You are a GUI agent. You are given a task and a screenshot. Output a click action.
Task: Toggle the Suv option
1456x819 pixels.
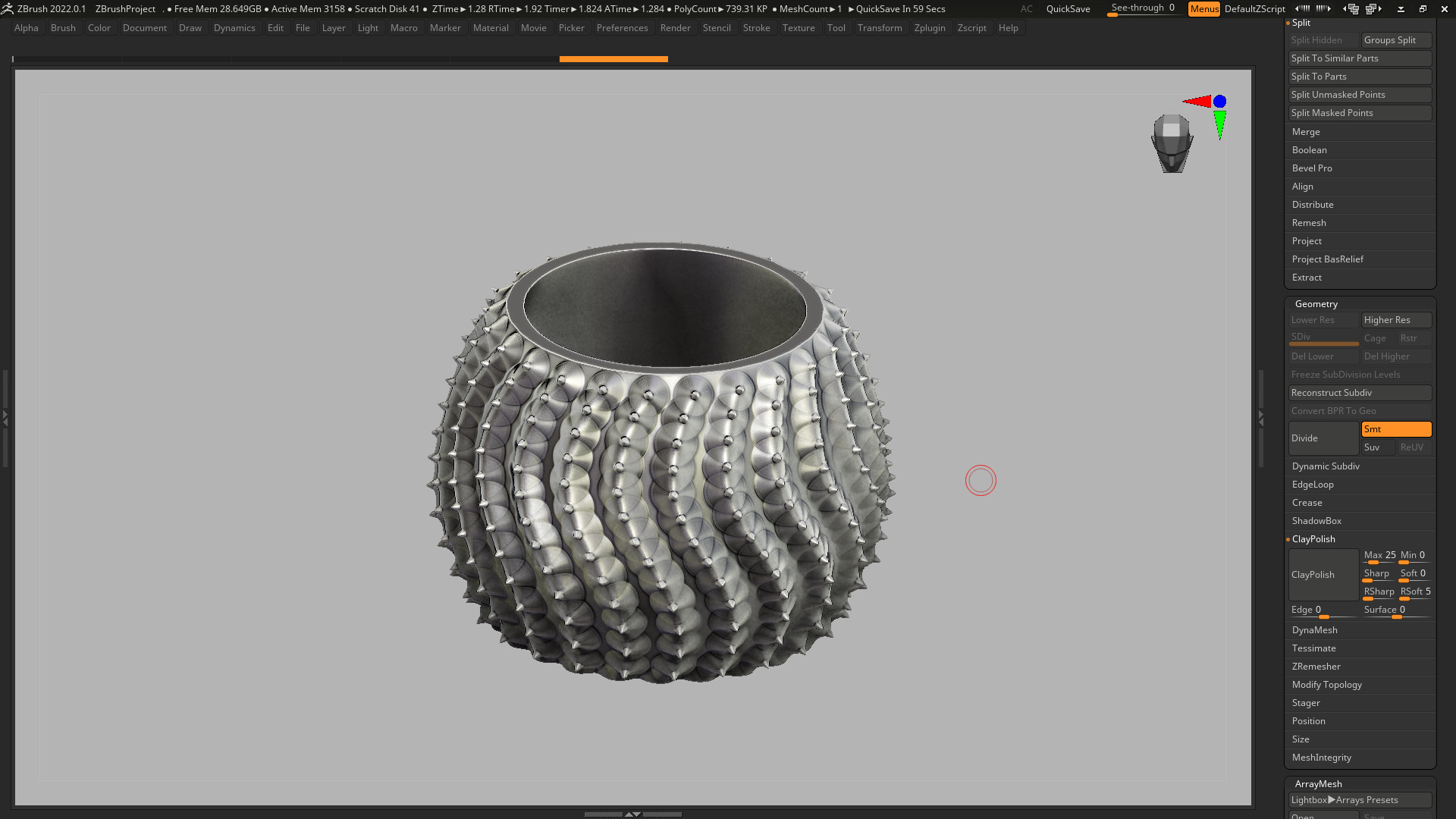pyautogui.click(x=1378, y=447)
